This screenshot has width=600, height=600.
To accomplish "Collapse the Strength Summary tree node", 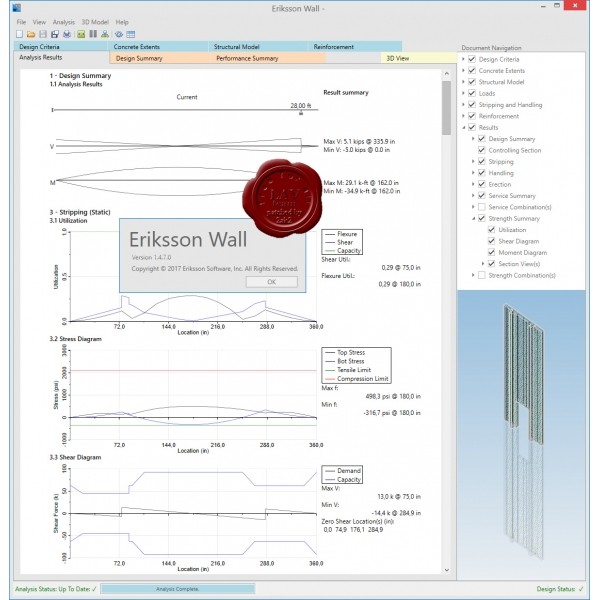I will tap(473, 218).
